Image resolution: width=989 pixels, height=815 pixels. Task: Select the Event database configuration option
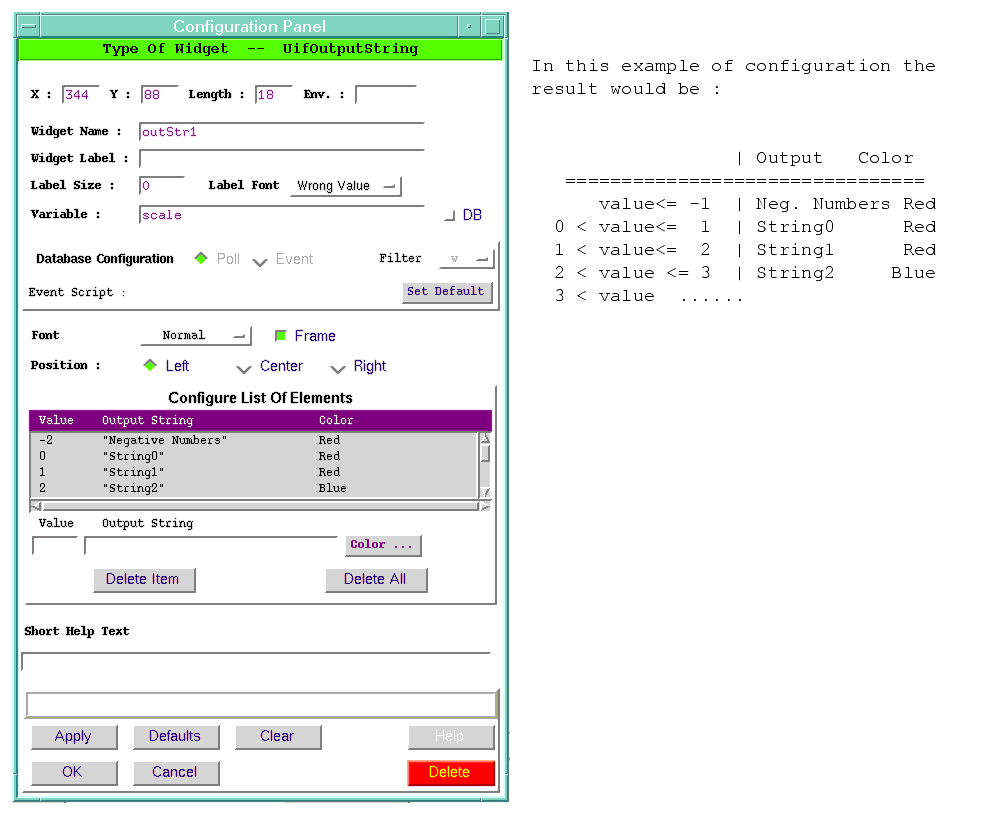tap(260, 260)
